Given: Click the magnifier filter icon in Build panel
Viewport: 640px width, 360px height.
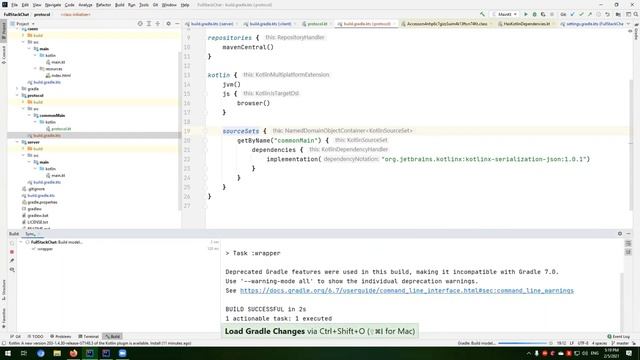Looking at the screenshot, I should coord(12,269).
